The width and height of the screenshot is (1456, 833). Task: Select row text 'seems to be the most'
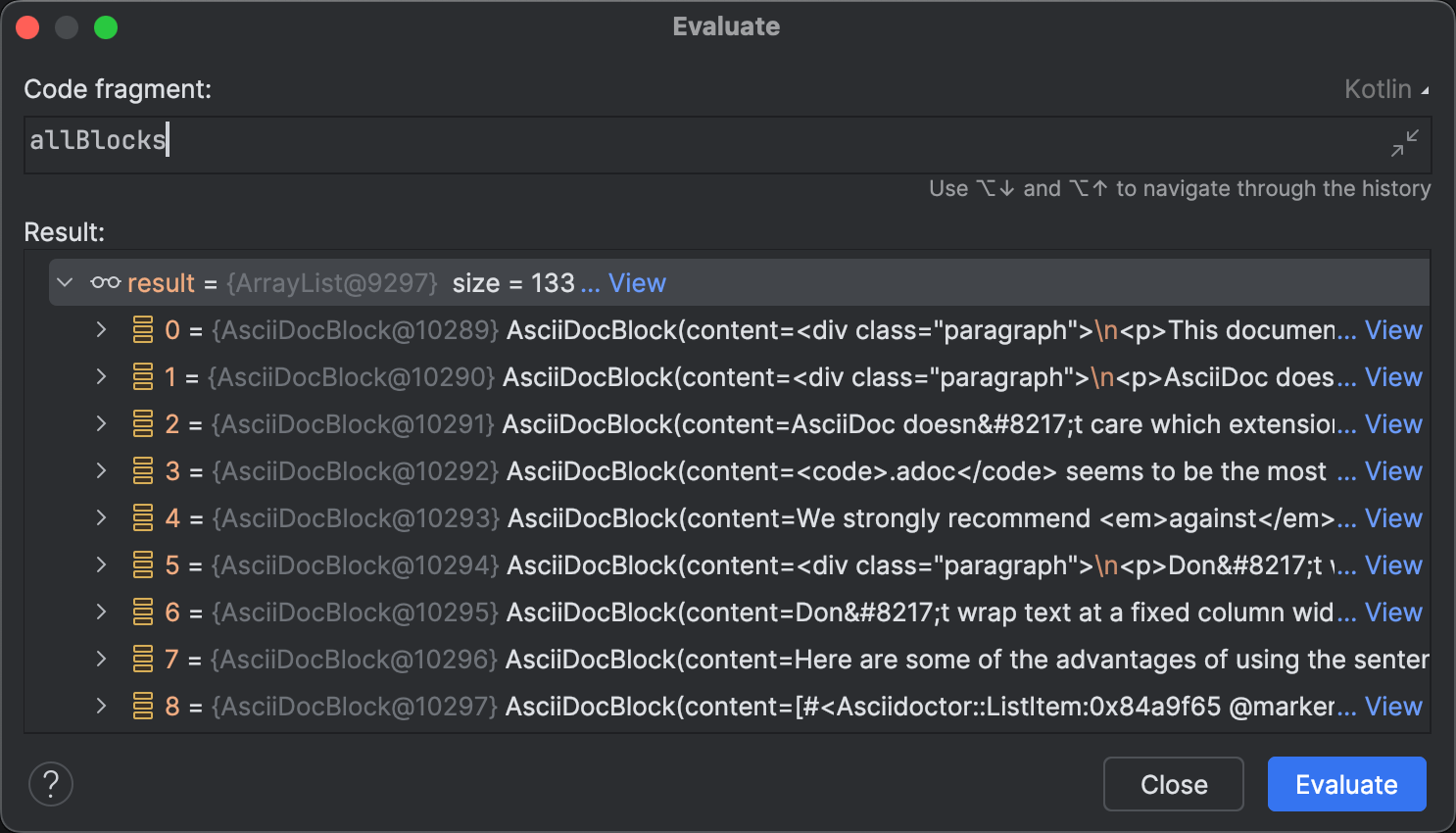[x=1196, y=471]
